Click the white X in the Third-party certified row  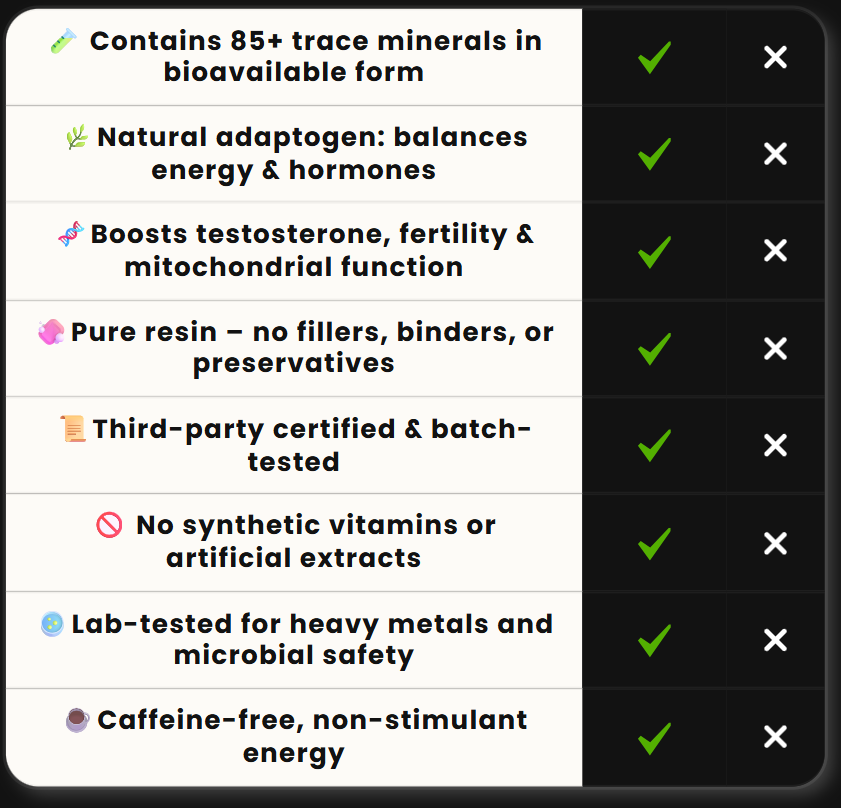pos(776,445)
